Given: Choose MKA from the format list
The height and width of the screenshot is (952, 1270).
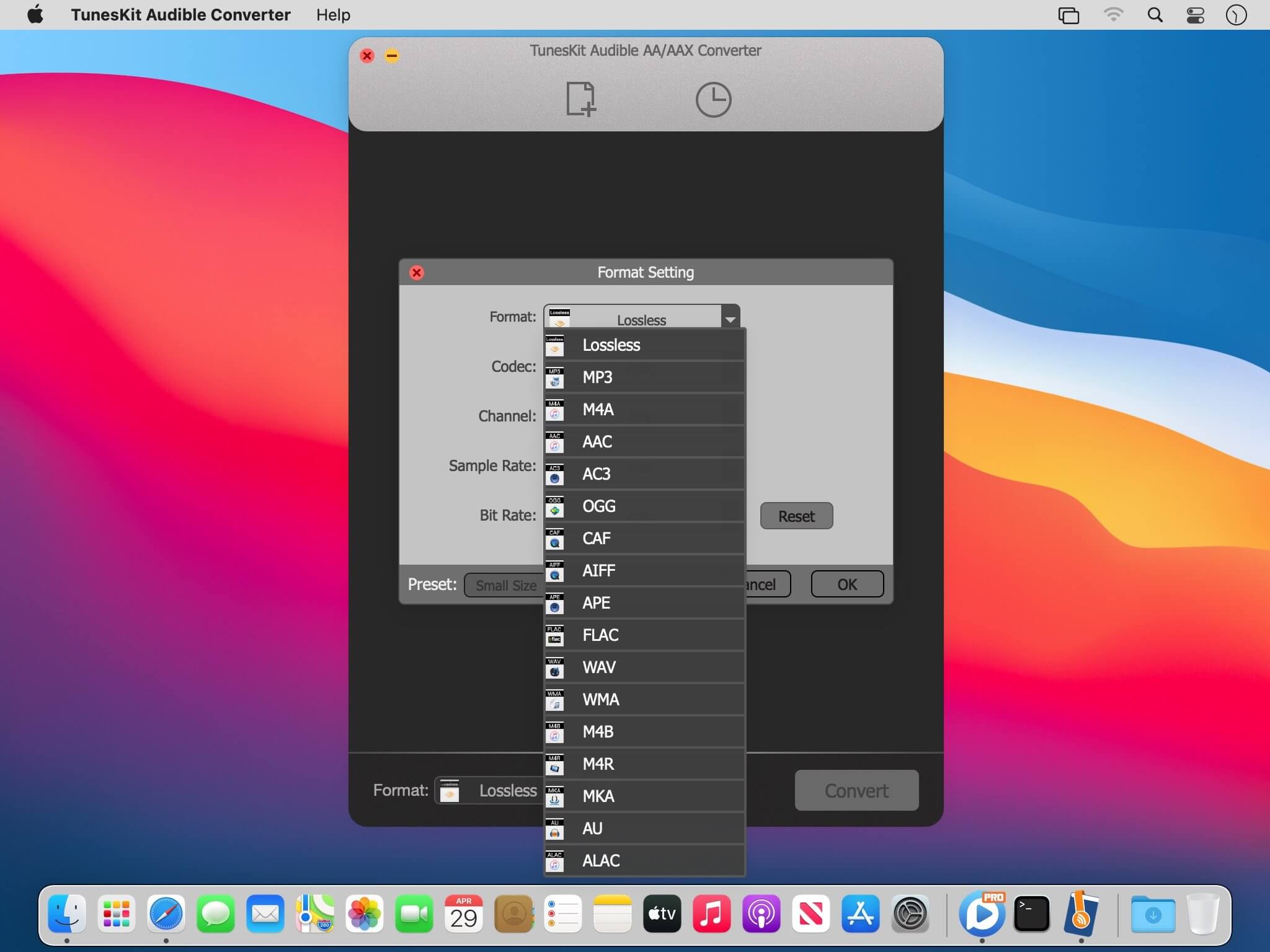Looking at the screenshot, I should coord(644,796).
